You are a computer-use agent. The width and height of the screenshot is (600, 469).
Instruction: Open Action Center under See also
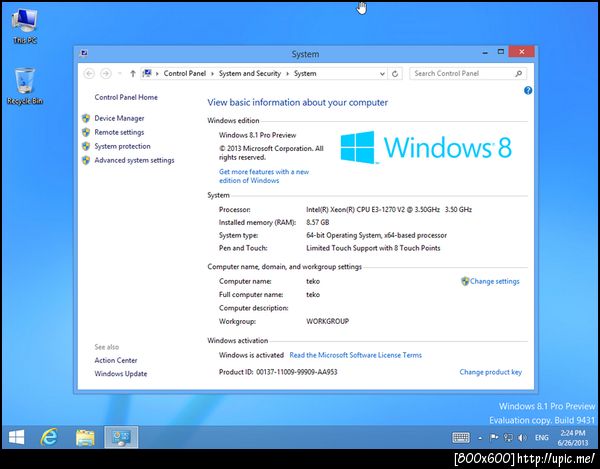pyautogui.click(x=116, y=360)
